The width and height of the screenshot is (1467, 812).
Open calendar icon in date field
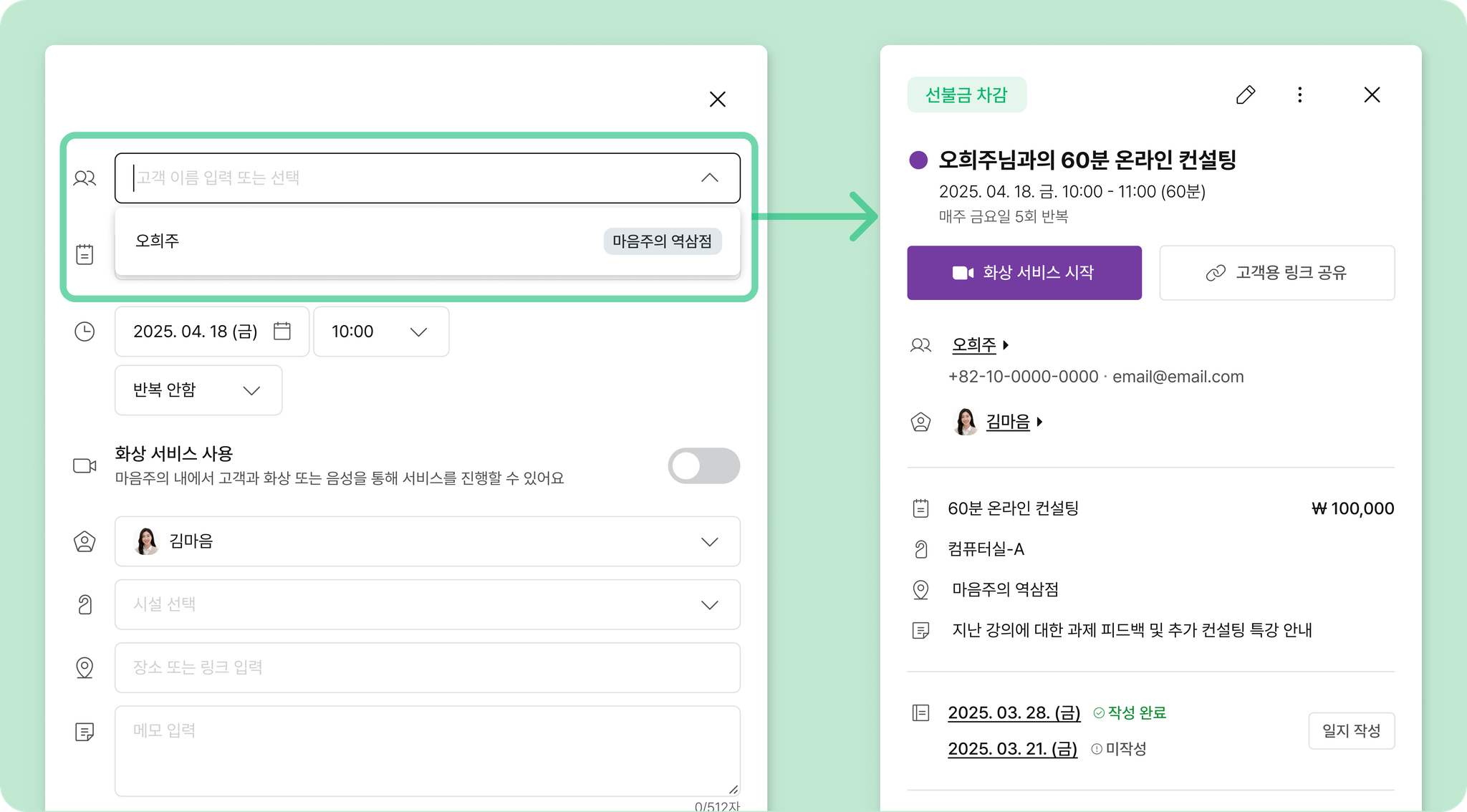[x=282, y=331]
